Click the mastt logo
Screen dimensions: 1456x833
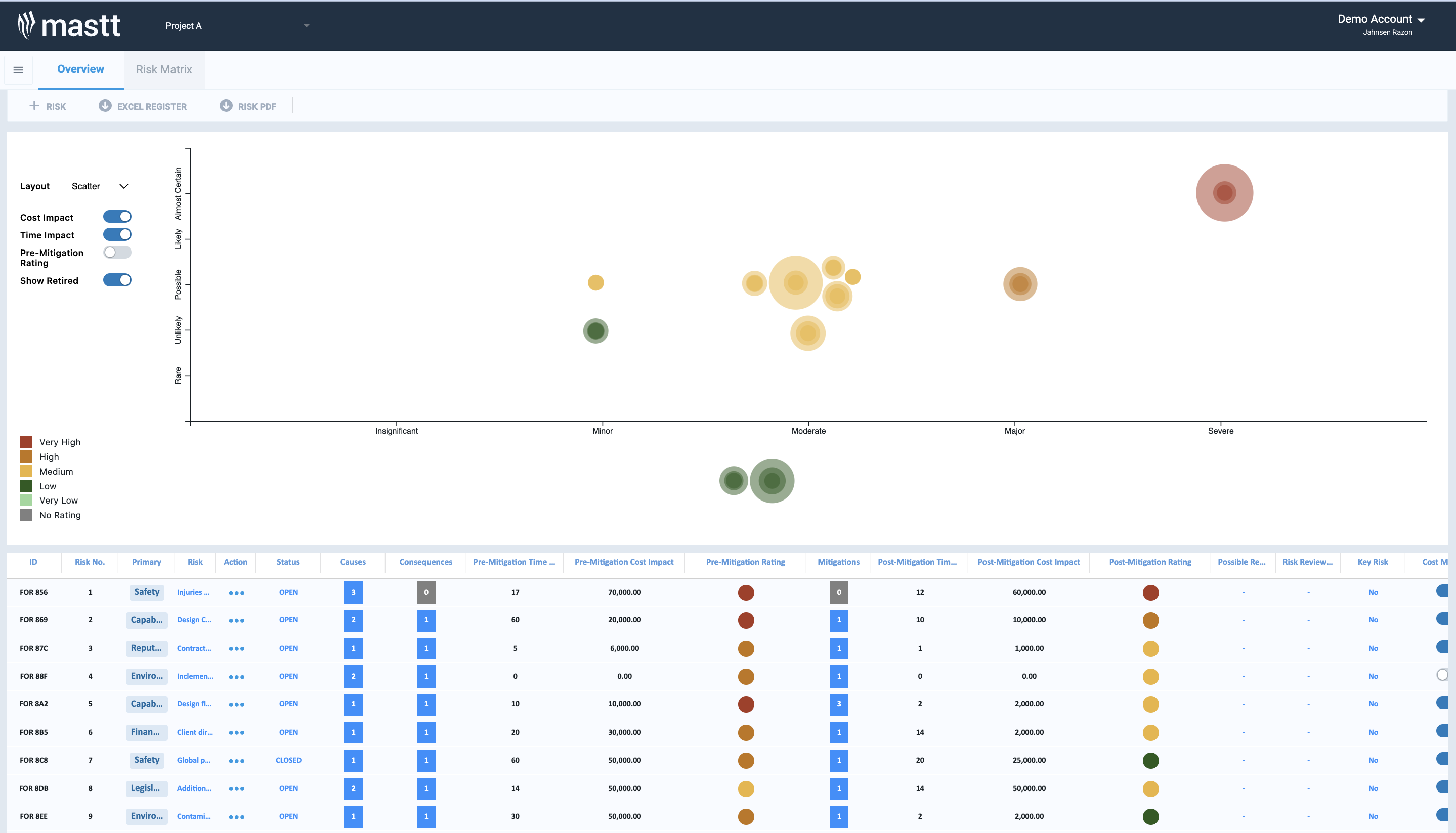click(69, 26)
